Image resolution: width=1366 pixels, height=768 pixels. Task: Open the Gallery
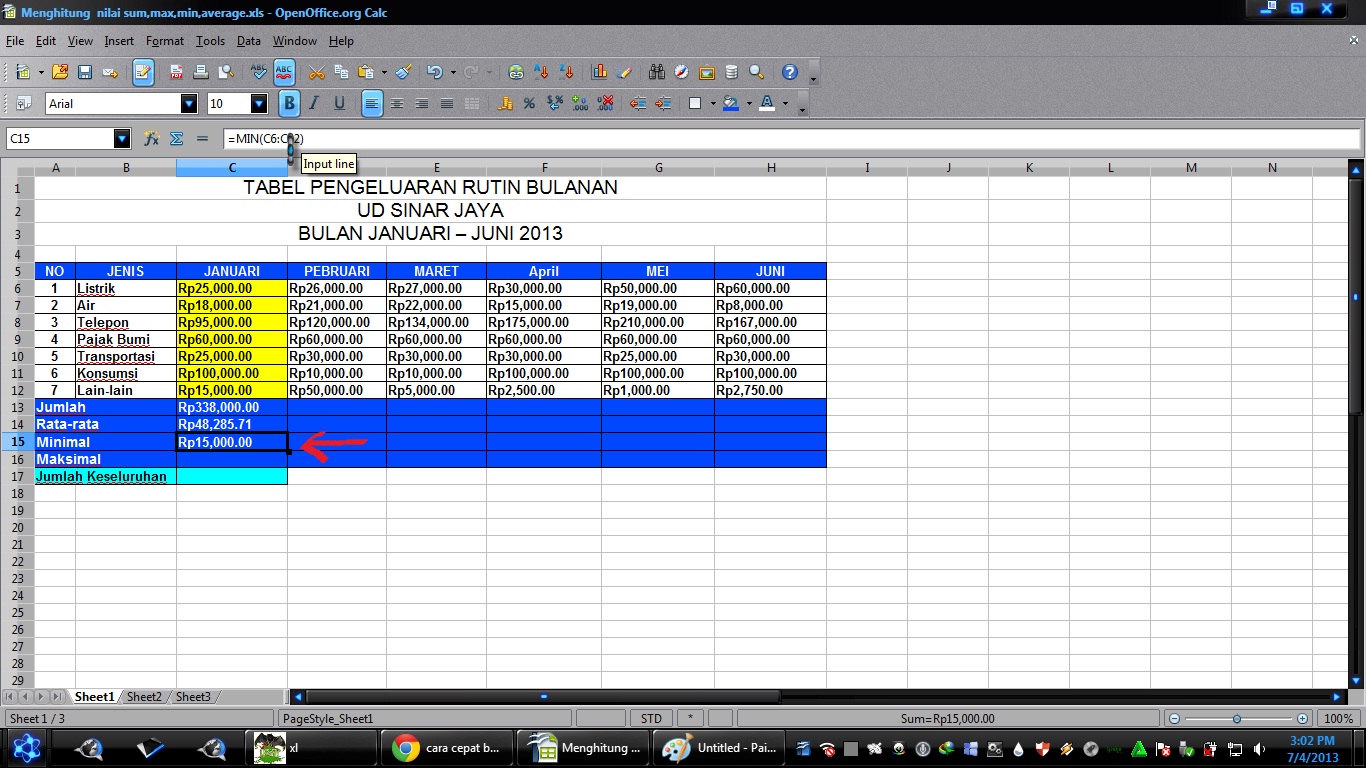tap(706, 71)
